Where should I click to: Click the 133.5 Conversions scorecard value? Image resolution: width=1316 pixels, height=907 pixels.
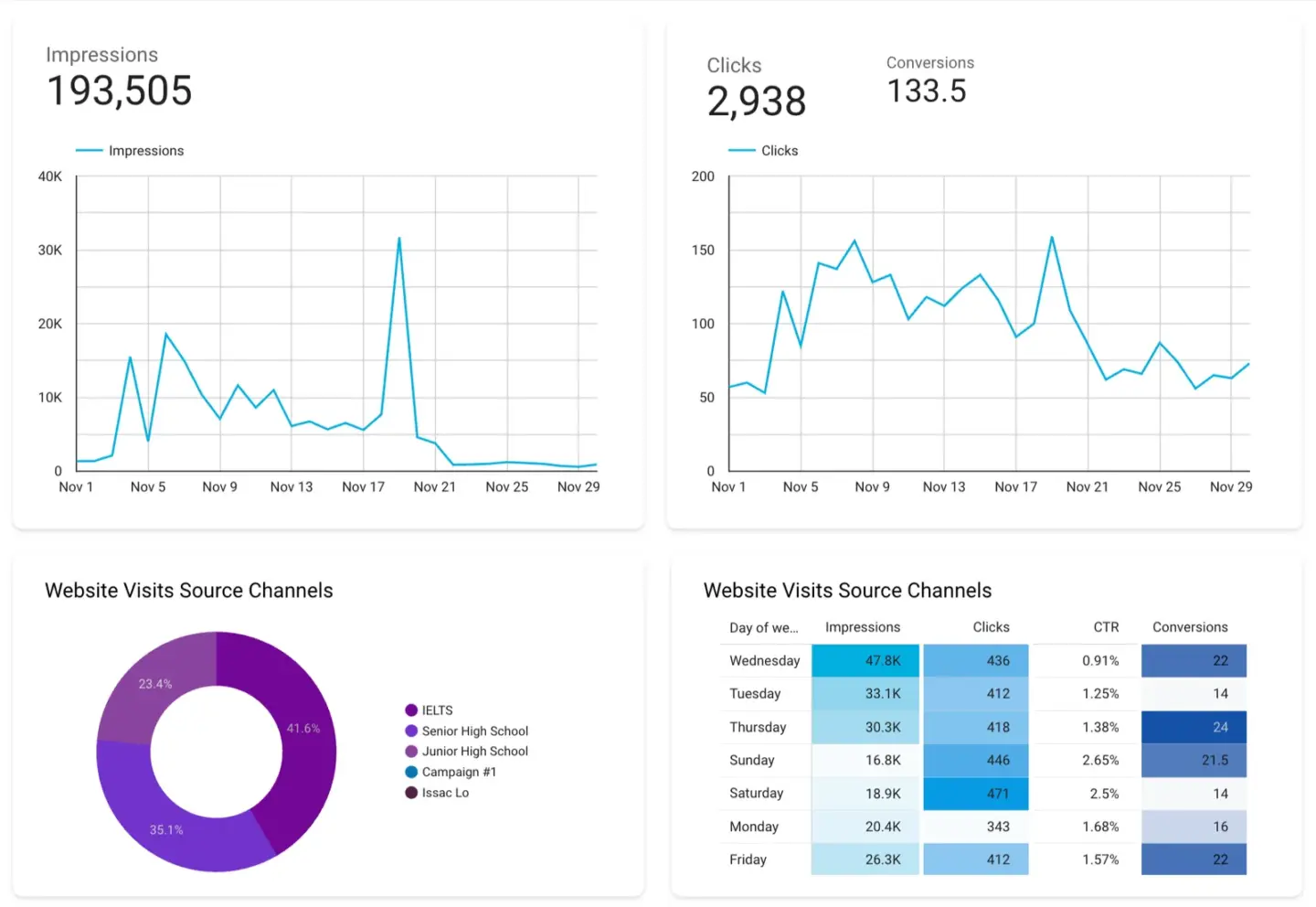click(926, 91)
